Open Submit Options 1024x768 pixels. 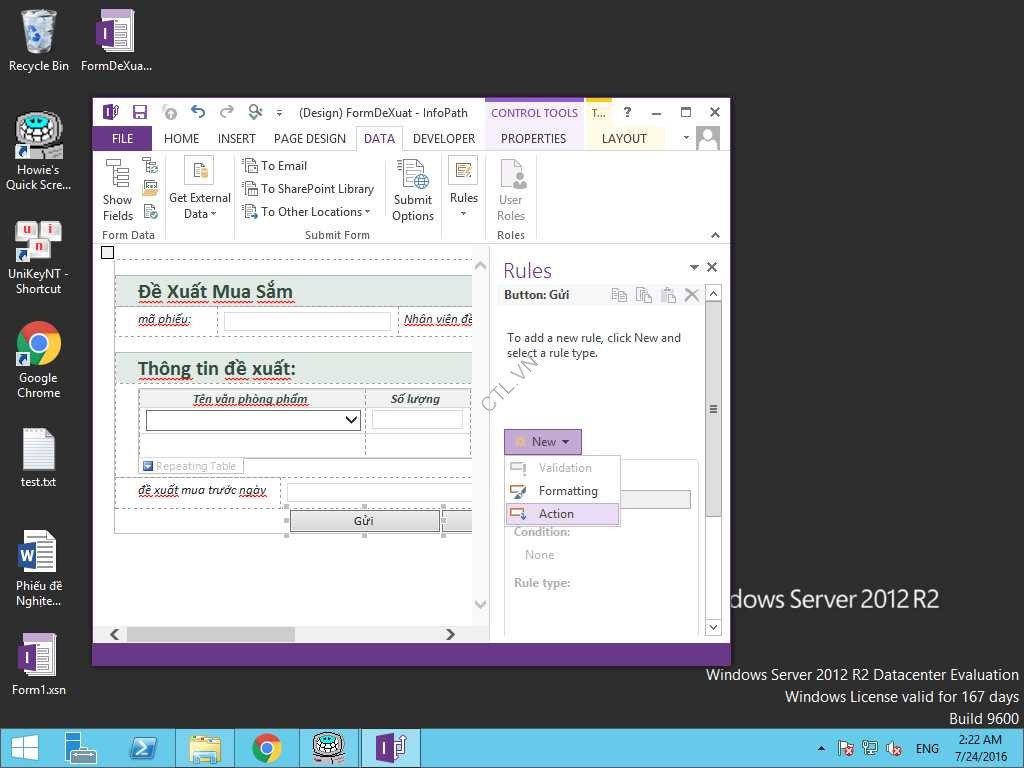[x=412, y=190]
